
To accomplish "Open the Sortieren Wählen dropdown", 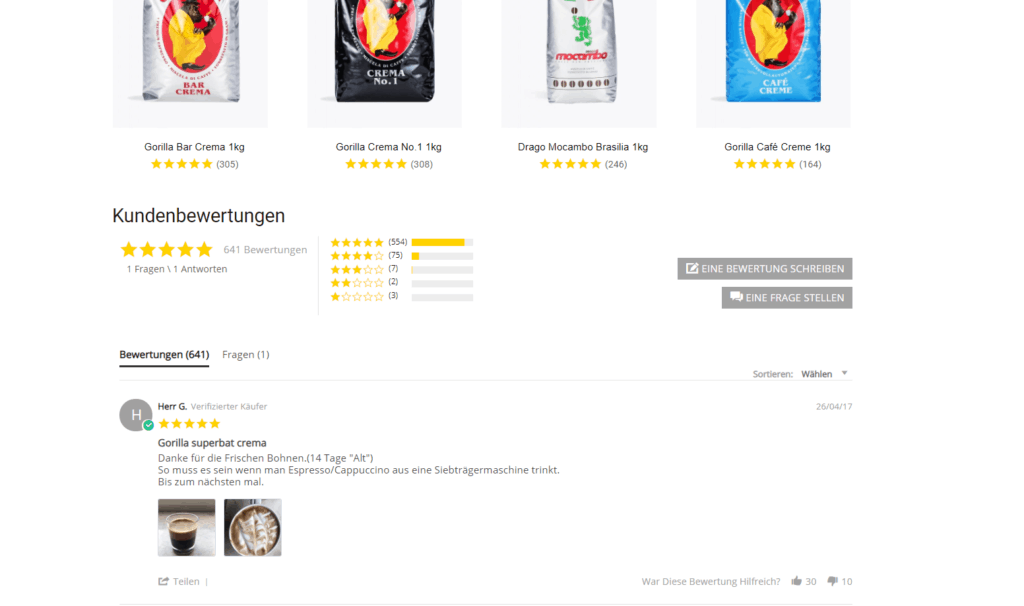I will coord(824,374).
